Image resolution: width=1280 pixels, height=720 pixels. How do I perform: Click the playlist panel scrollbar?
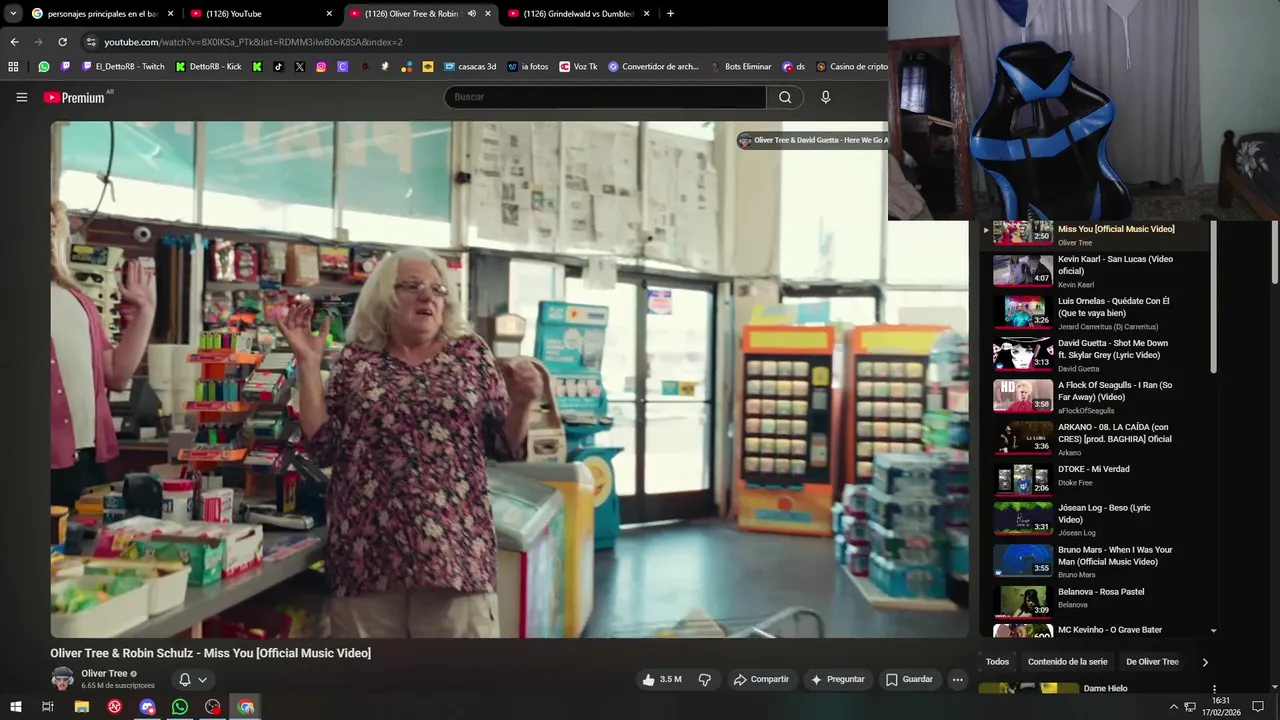(1214, 296)
